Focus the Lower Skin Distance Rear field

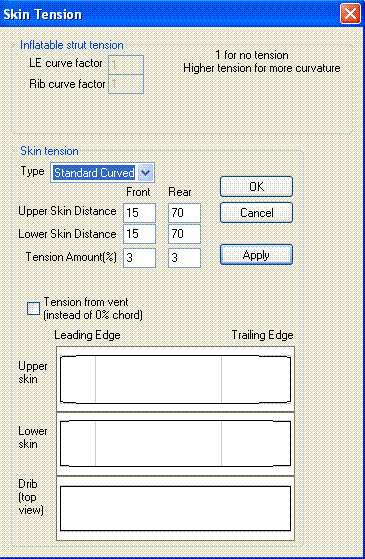pos(184,234)
